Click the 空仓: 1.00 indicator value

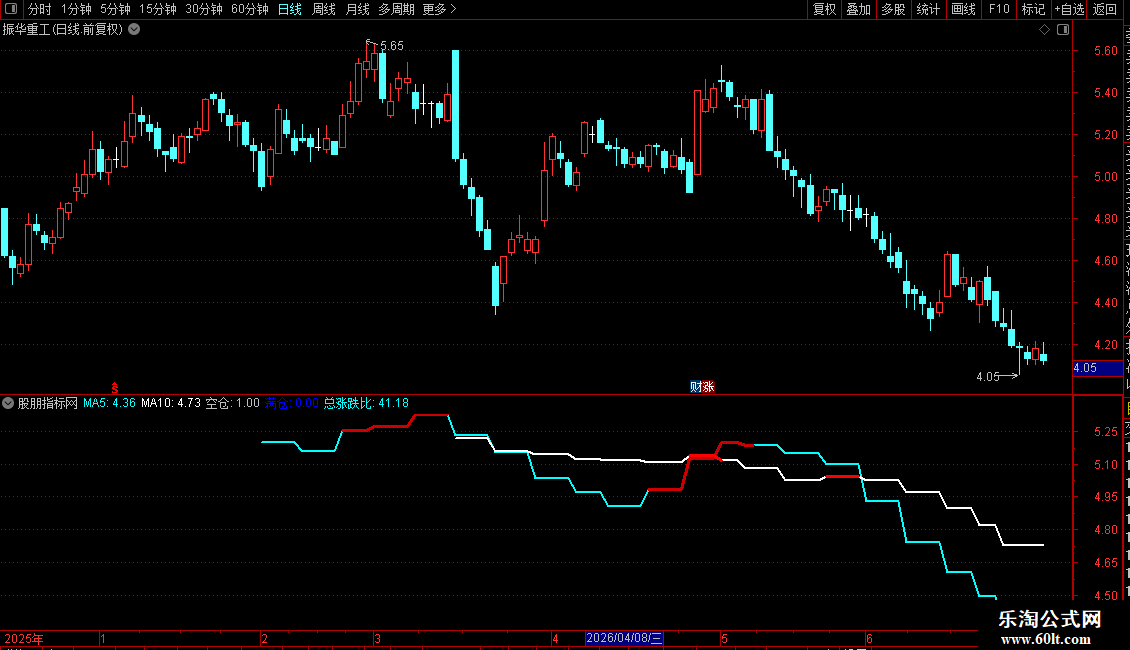[232, 404]
